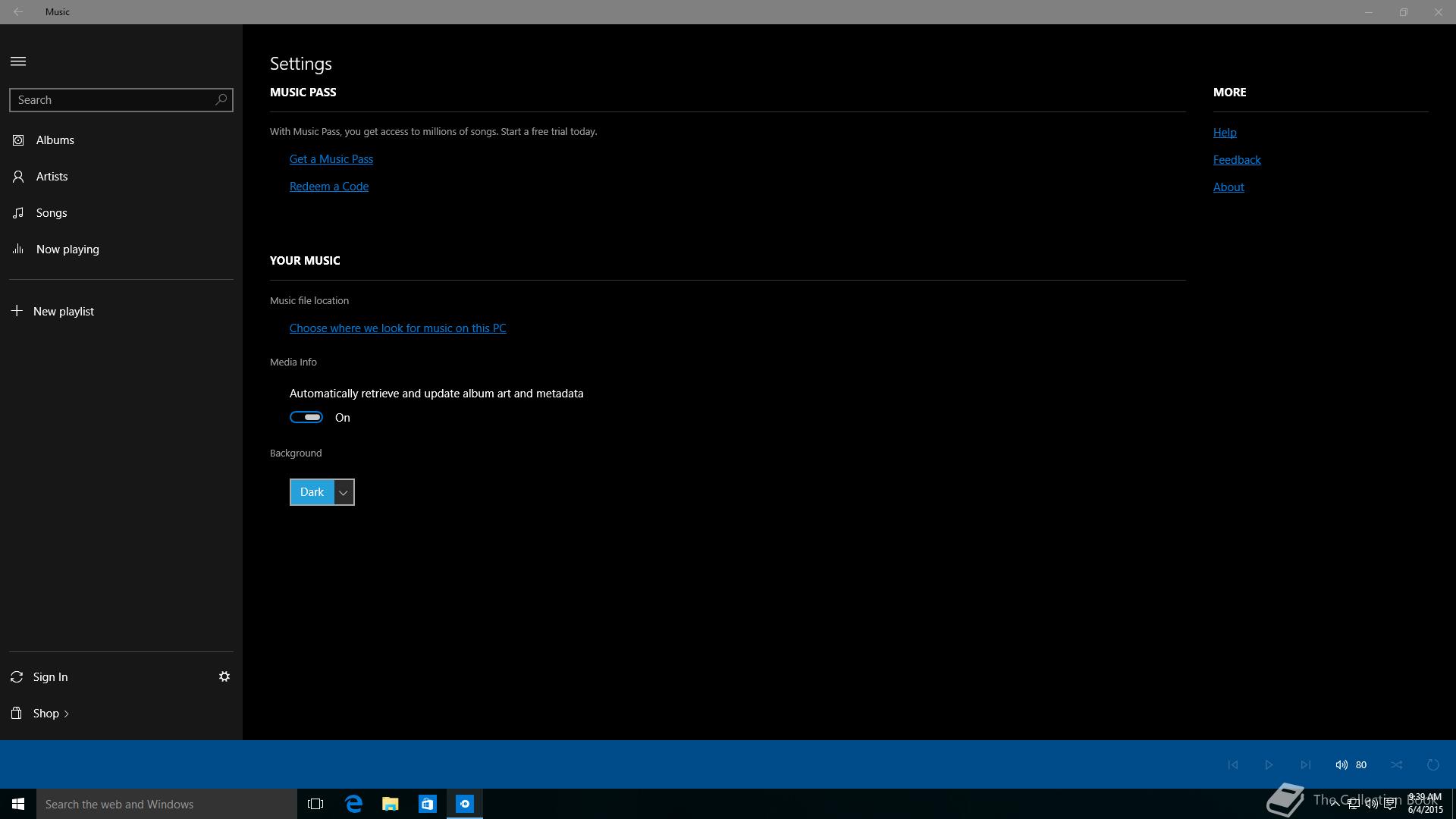Launch Microsoft Edge from the taskbar
The image size is (1456, 819).
(353, 804)
